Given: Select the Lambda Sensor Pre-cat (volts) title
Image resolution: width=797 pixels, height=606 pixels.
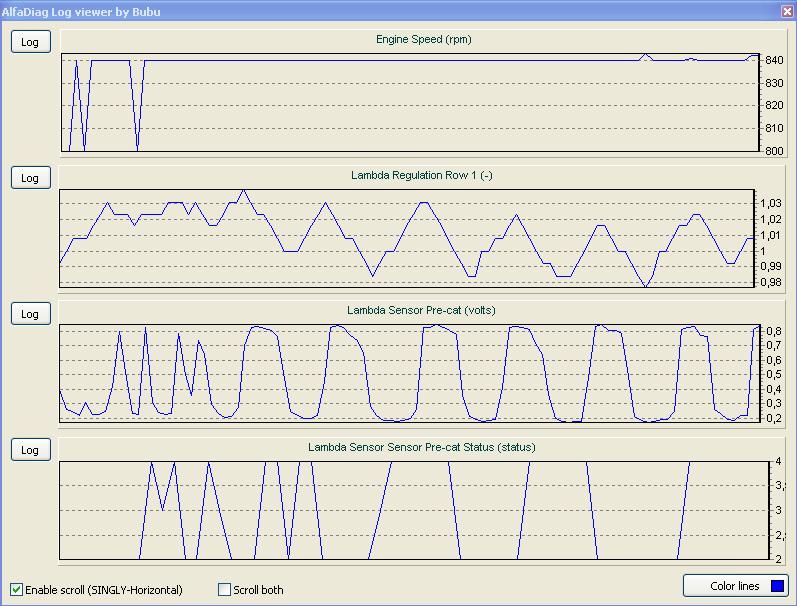Looking at the screenshot, I should click(421, 310).
